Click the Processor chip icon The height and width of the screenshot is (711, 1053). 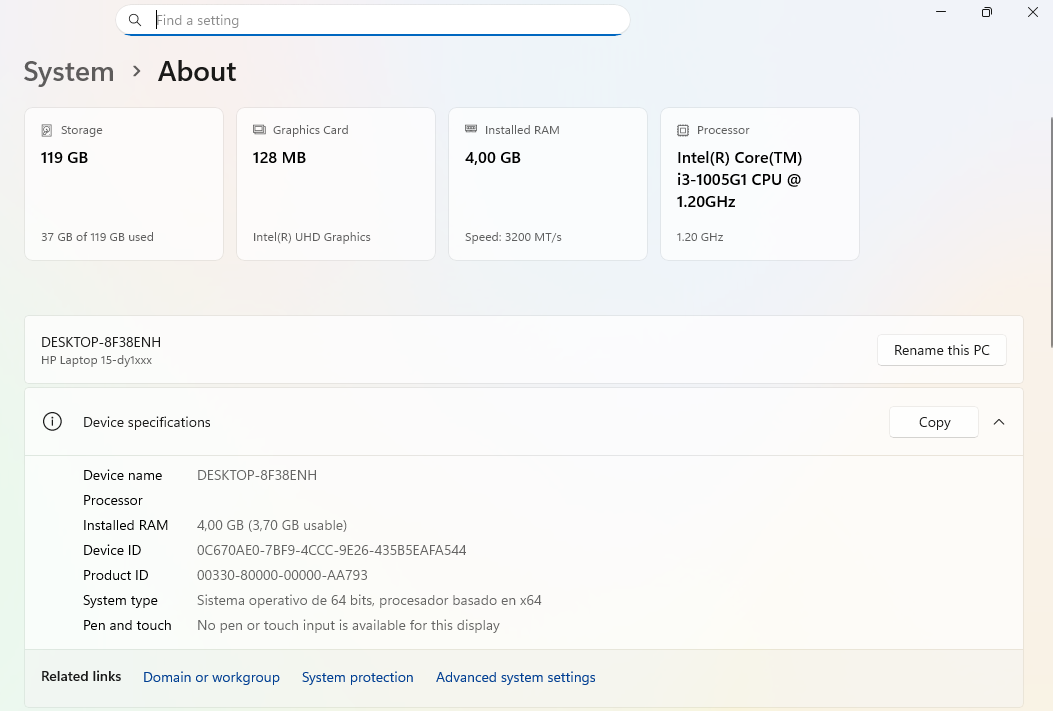point(683,130)
